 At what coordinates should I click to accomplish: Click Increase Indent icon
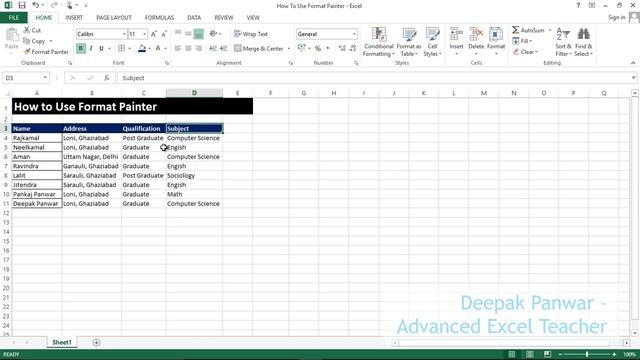[x=223, y=48]
